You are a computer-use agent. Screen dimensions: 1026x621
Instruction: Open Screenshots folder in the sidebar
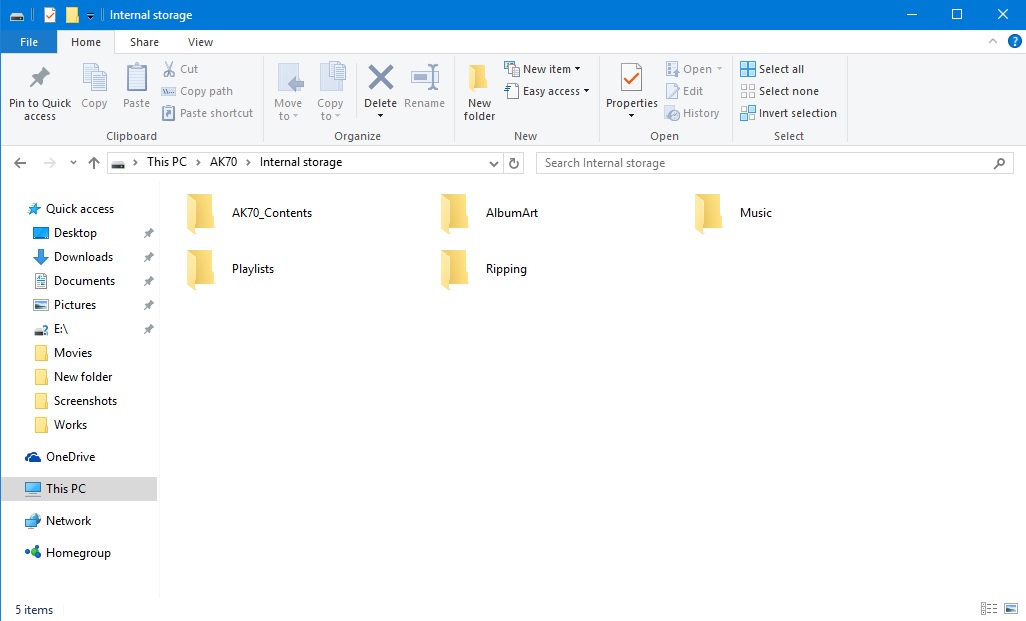click(x=85, y=401)
